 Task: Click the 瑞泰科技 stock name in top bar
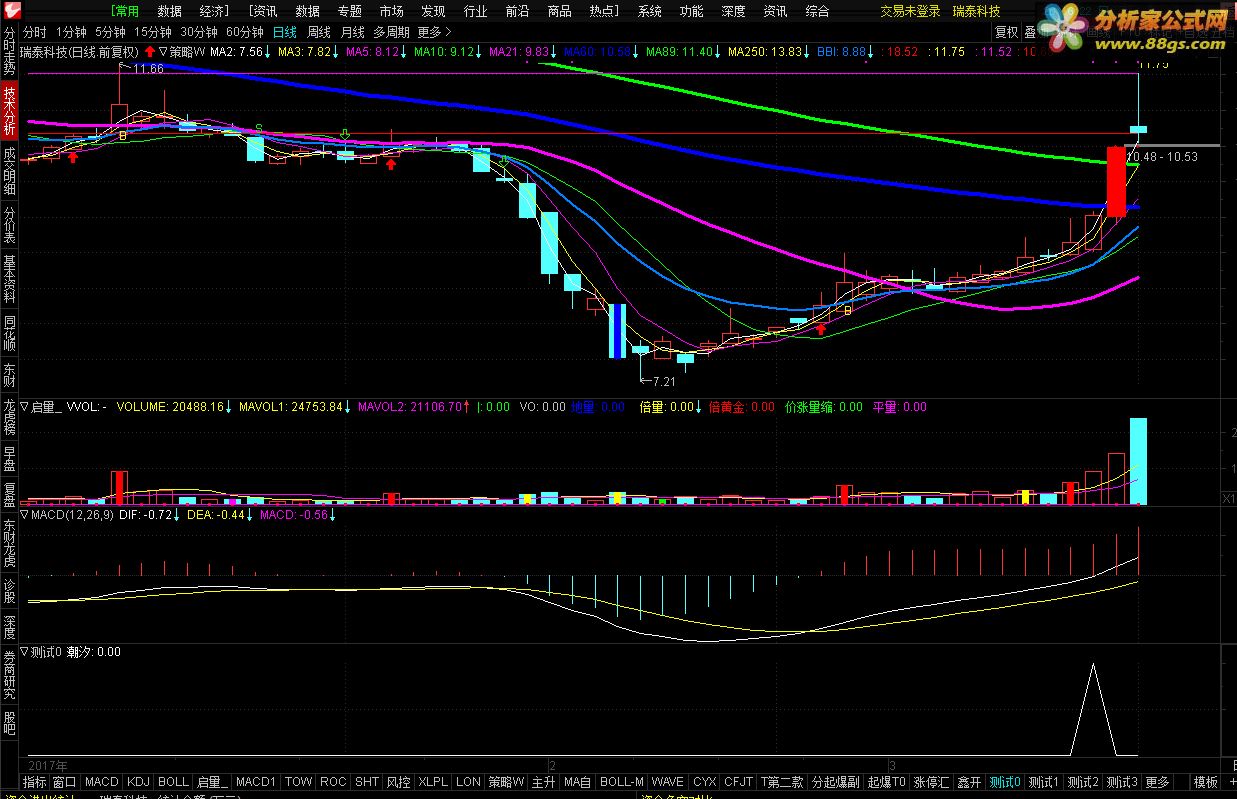point(976,11)
